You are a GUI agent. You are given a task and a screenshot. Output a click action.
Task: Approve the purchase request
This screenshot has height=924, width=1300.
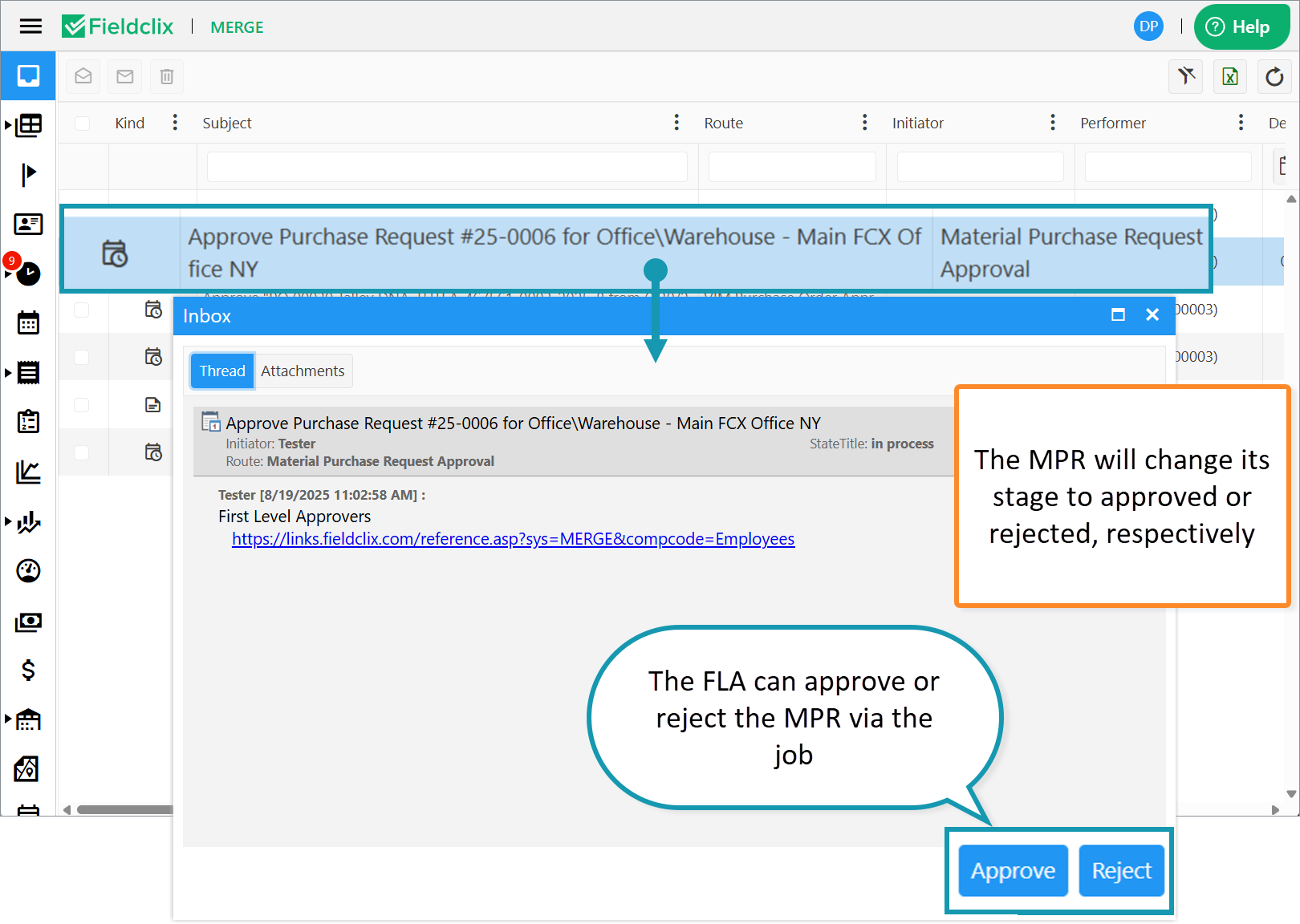coord(1014,870)
